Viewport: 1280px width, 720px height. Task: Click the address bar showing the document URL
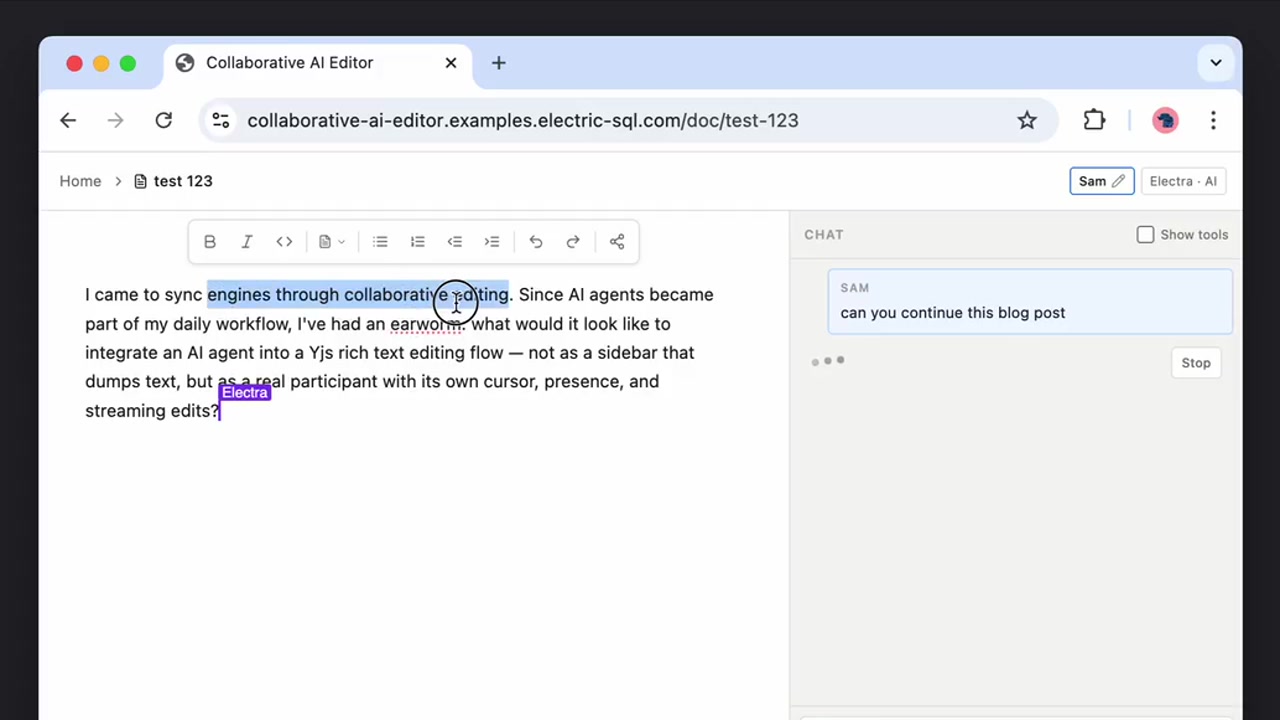tap(522, 120)
